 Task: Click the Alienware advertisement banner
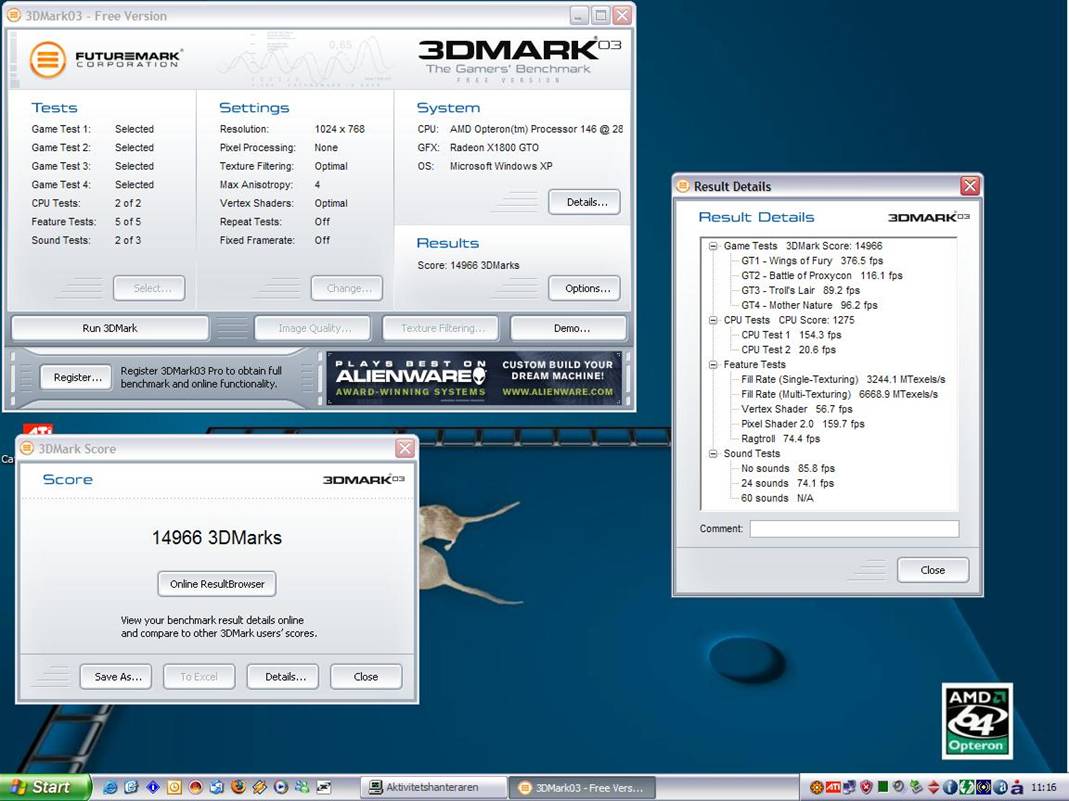point(474,378)
